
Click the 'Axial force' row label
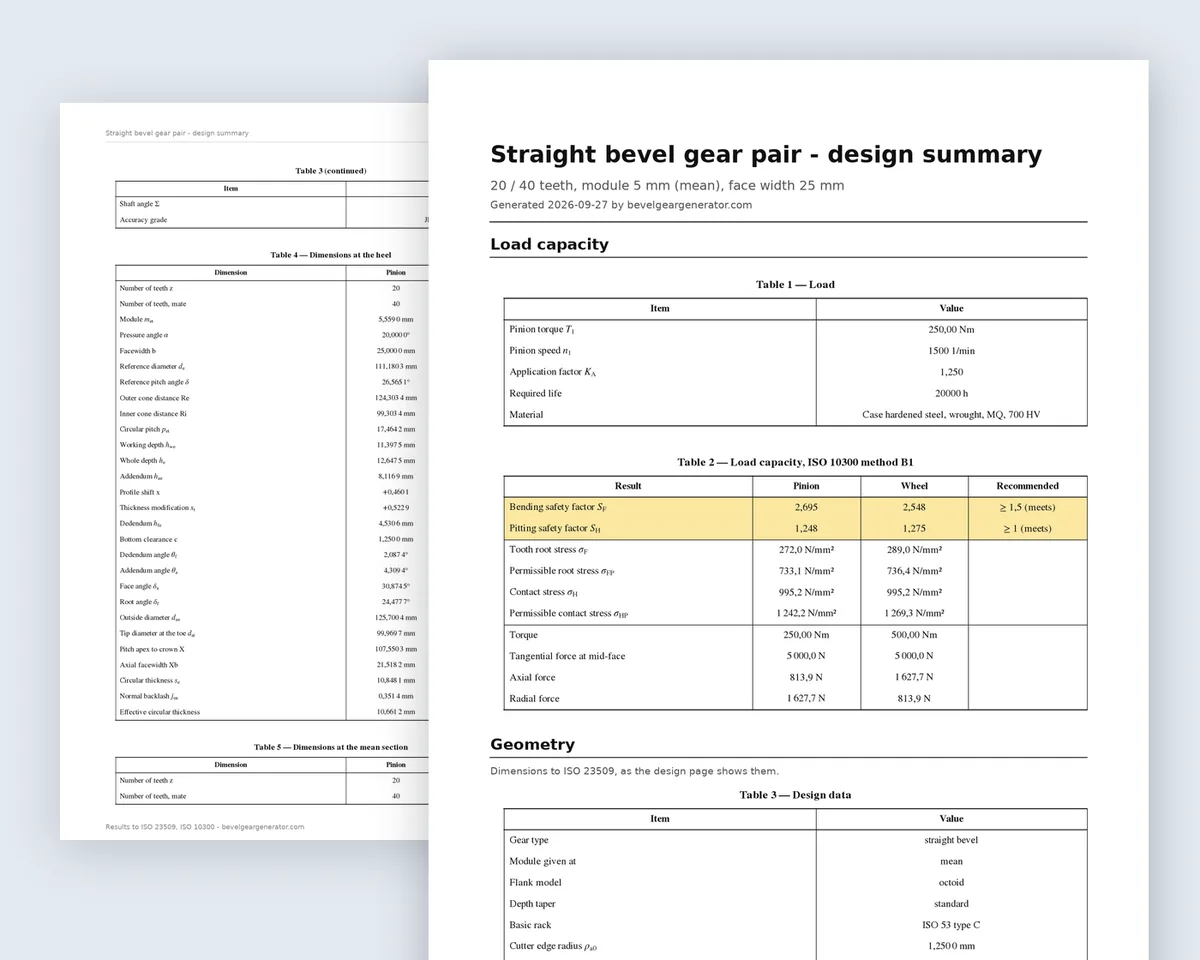click(x=532, y=677)
